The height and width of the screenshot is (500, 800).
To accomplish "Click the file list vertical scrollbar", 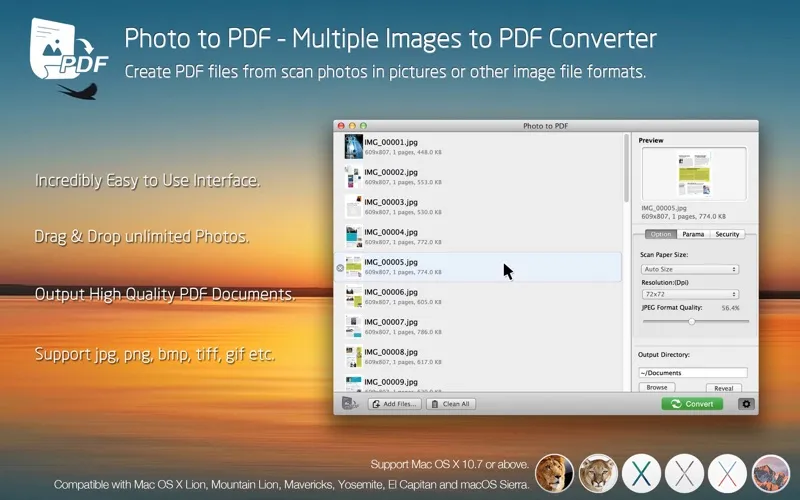I will 627,168.
